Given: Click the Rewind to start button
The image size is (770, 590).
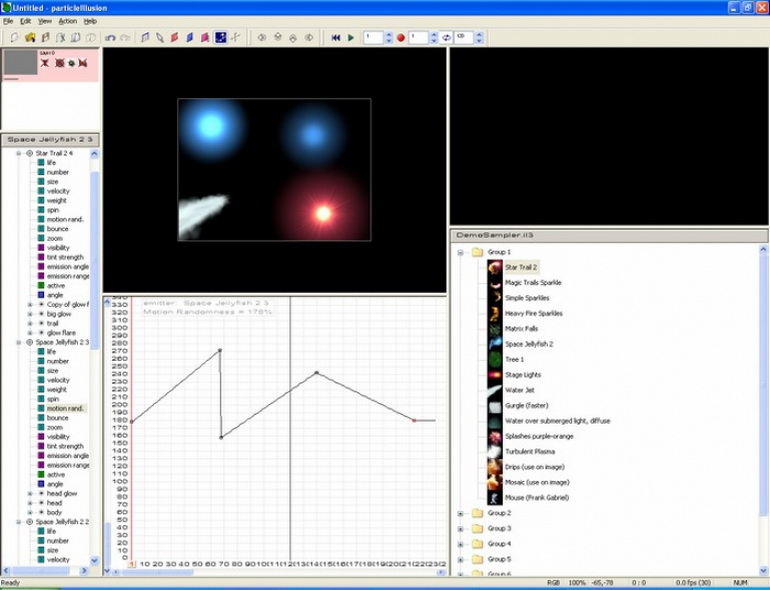Looking at the screenshot, I should pos(337,38).
